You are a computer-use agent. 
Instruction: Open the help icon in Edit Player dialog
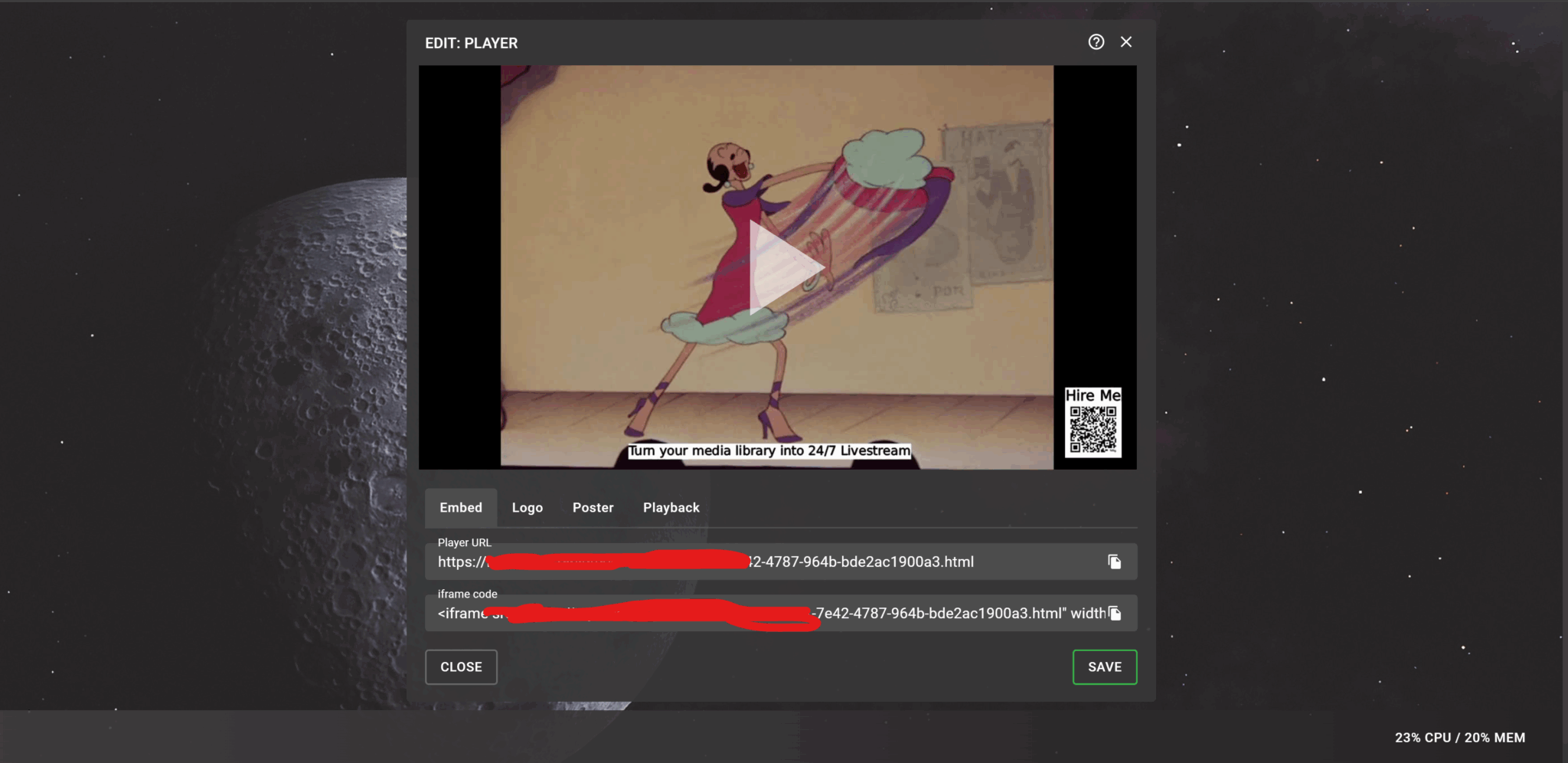tap(1096, 42)
